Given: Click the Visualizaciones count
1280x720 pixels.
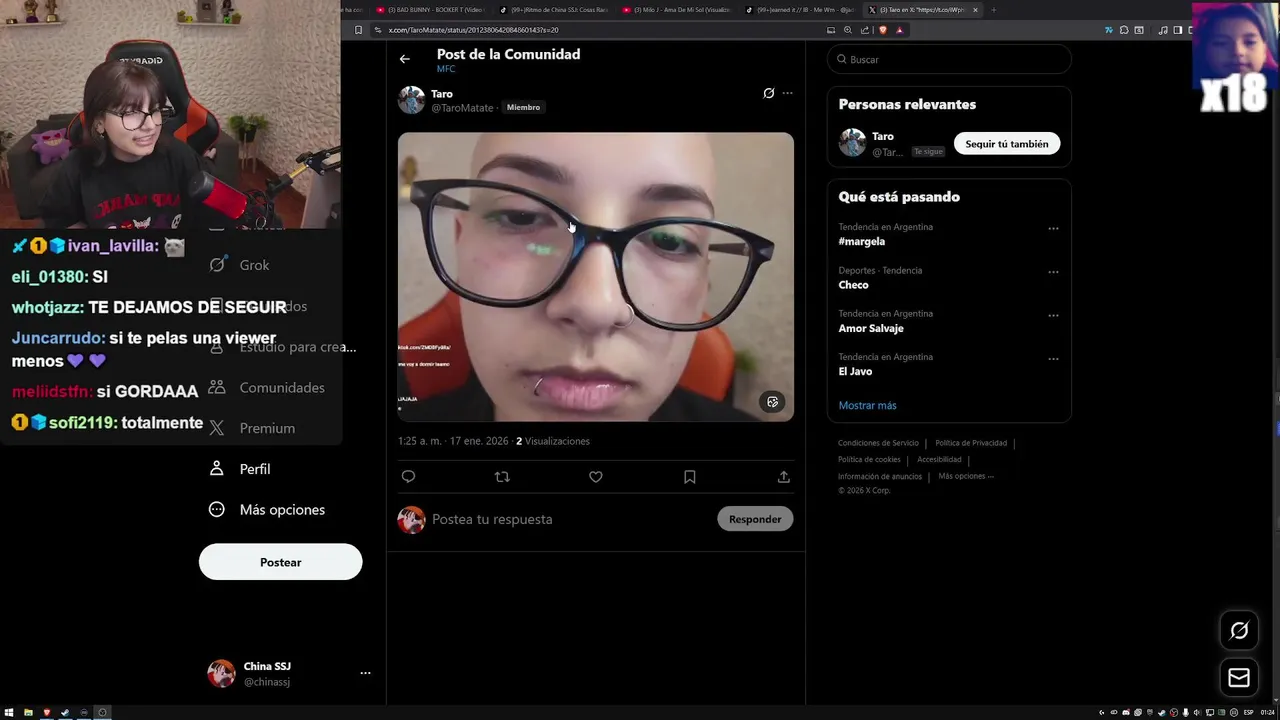Looking at the screenshot, I should click(553, 441).
